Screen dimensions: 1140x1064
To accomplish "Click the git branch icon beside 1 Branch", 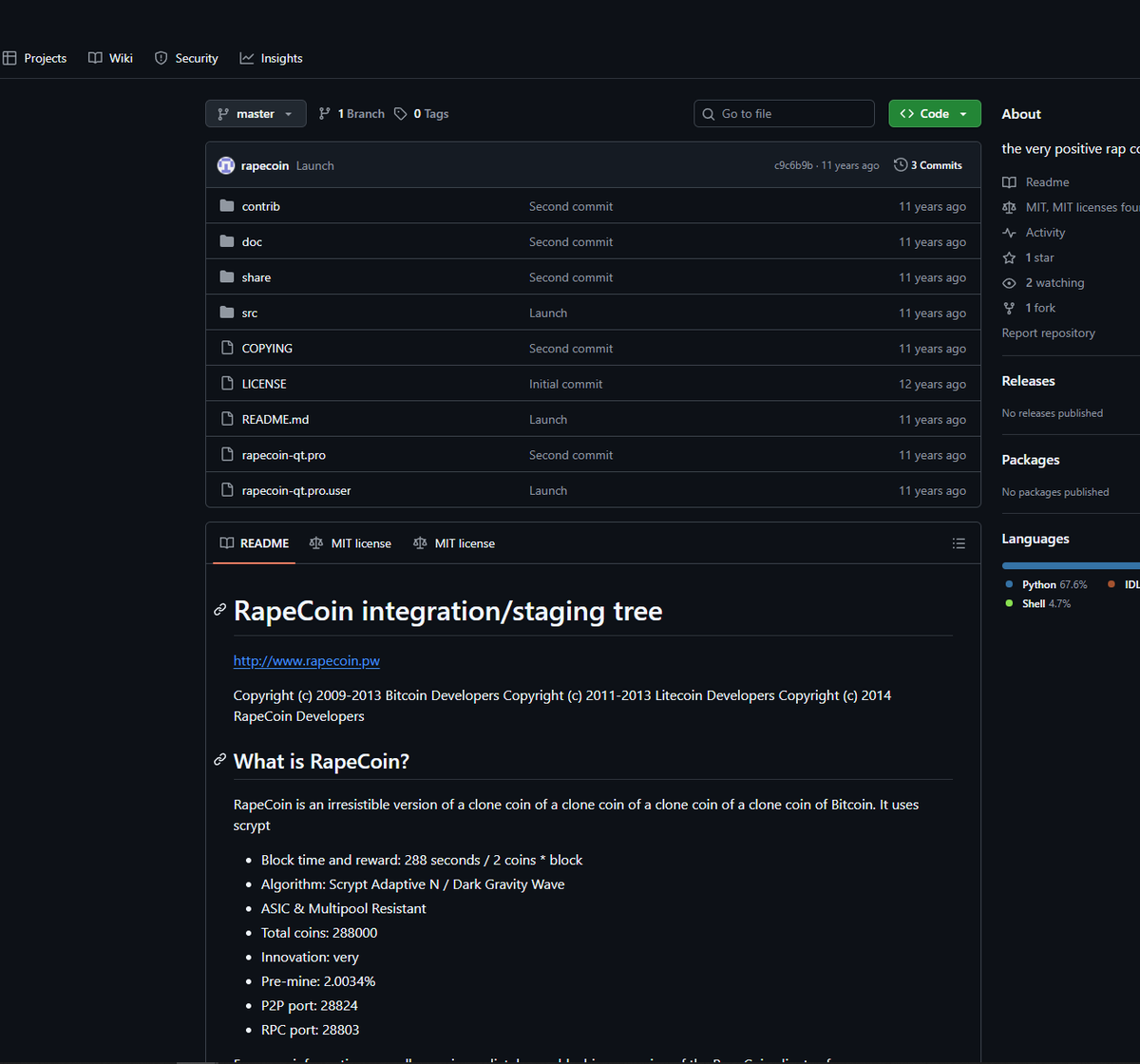I will pos(325,114).
